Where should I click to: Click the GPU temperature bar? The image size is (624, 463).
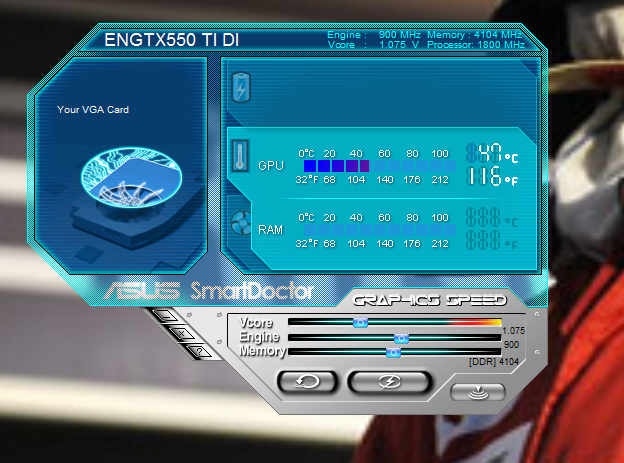[x=380, y=166]
